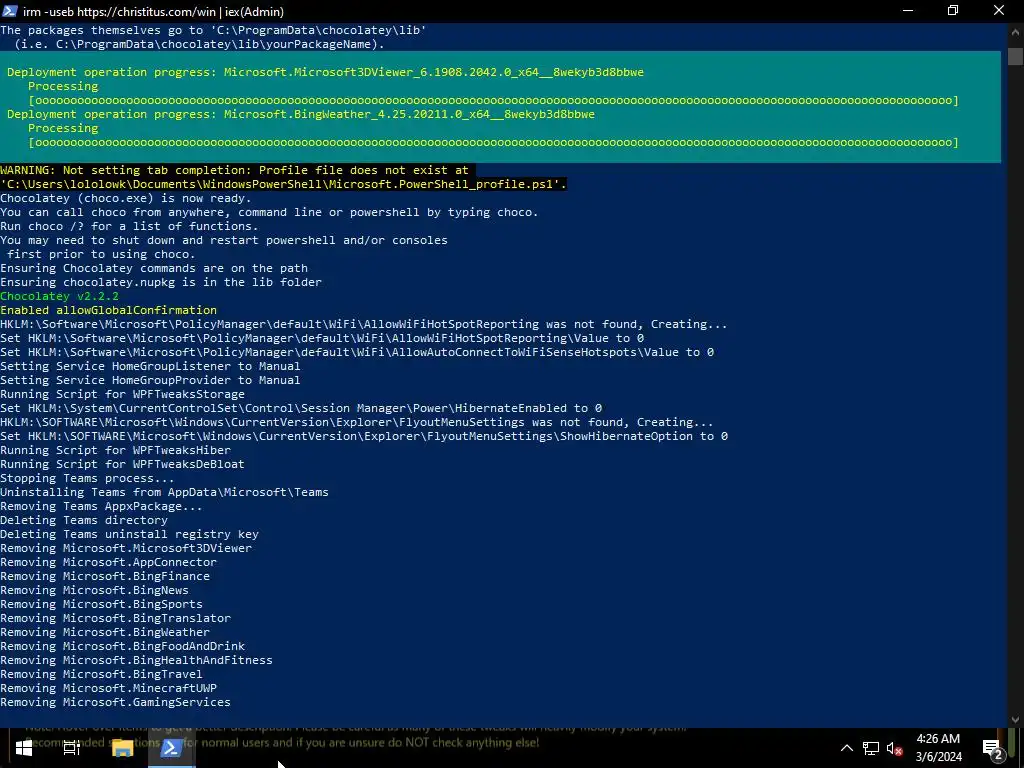Click 'Run choco /? for a list of functions.'
The width and height of the screenshot is (1024, 768).
[129, 226]
